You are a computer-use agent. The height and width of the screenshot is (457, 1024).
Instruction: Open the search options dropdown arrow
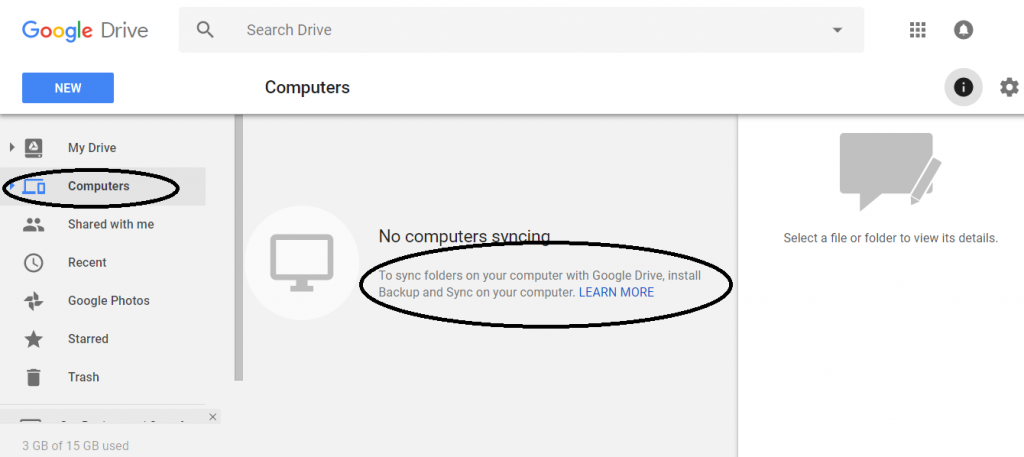coord(837,30)
